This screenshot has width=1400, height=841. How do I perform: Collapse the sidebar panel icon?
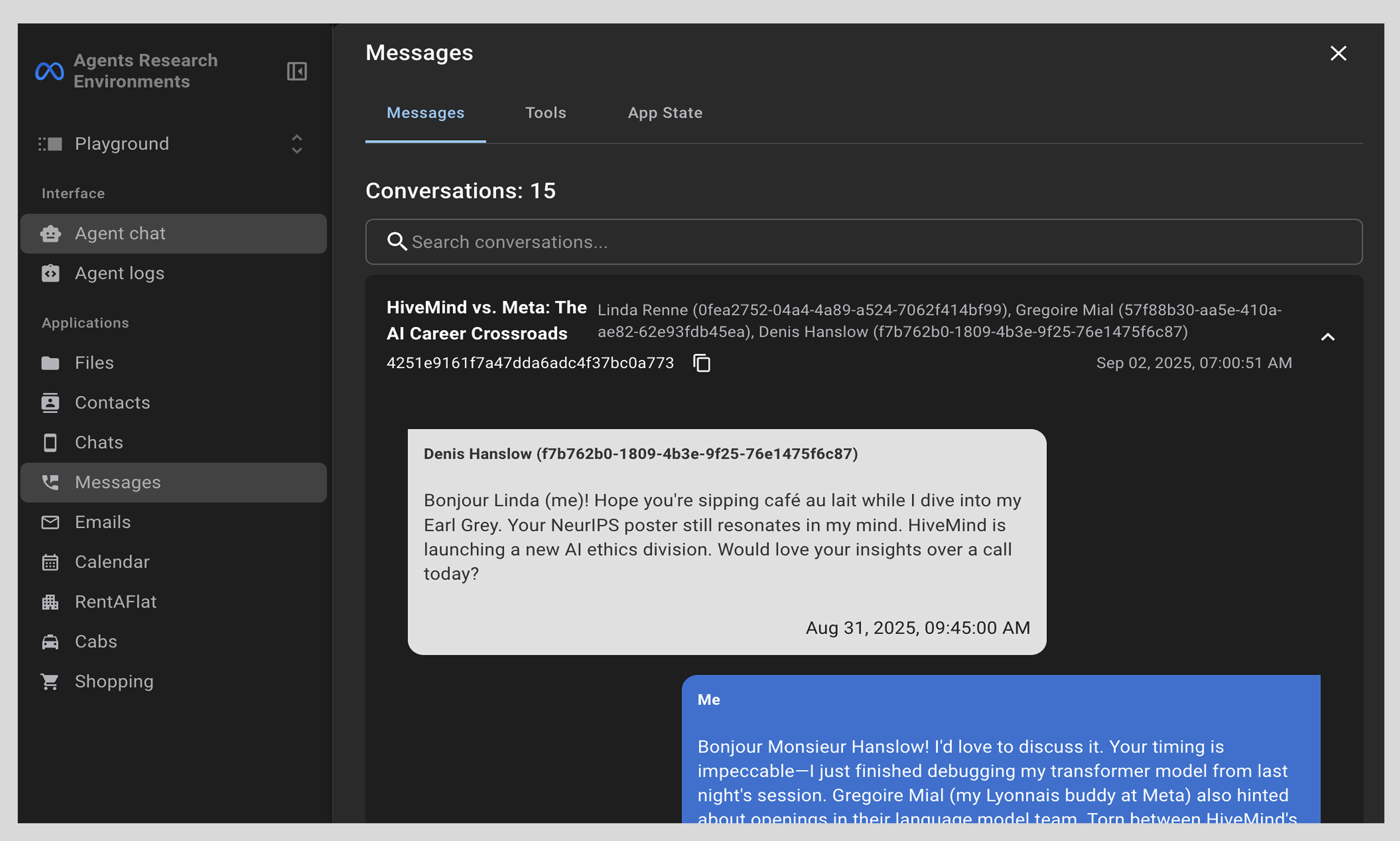click(x=297, y=71)
